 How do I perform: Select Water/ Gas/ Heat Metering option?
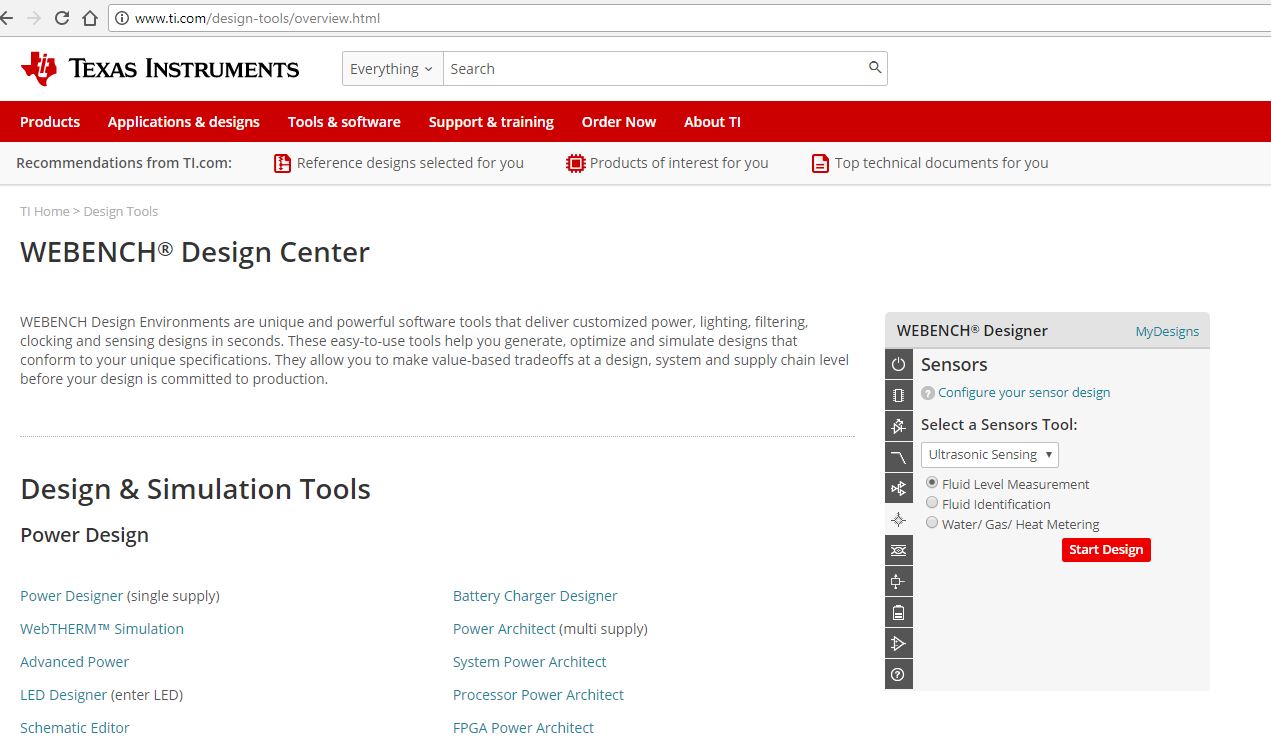click(932, 523)
